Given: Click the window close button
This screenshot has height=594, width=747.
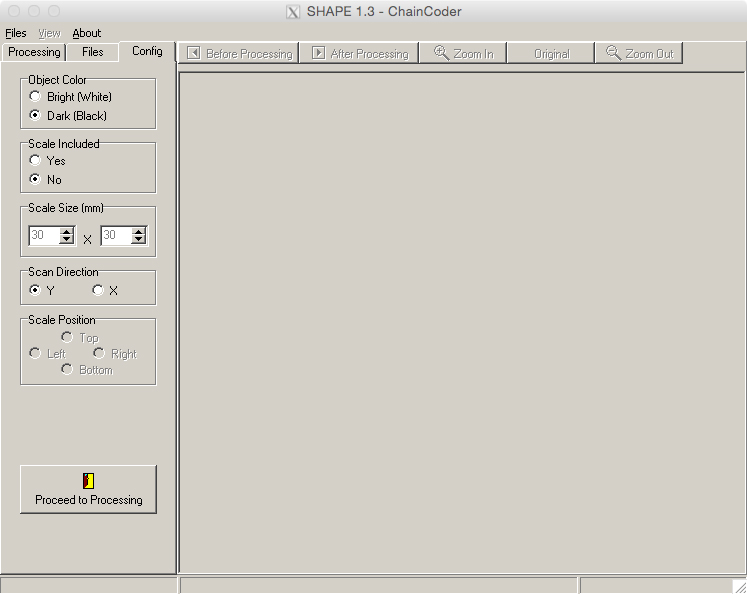Looking at the screenshot, I should click(14, 10).
